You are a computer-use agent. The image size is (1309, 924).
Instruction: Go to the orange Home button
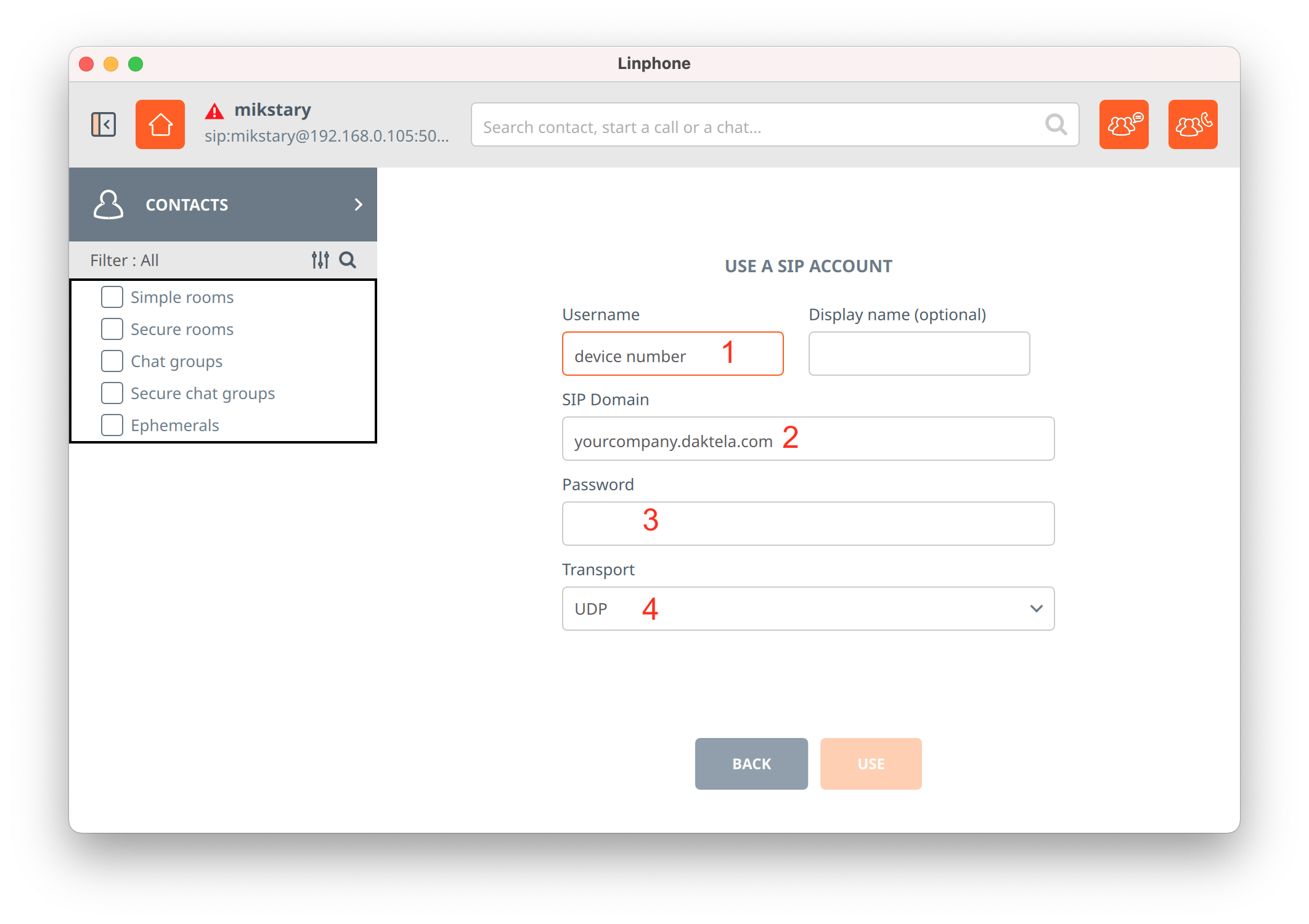point(160,124)
